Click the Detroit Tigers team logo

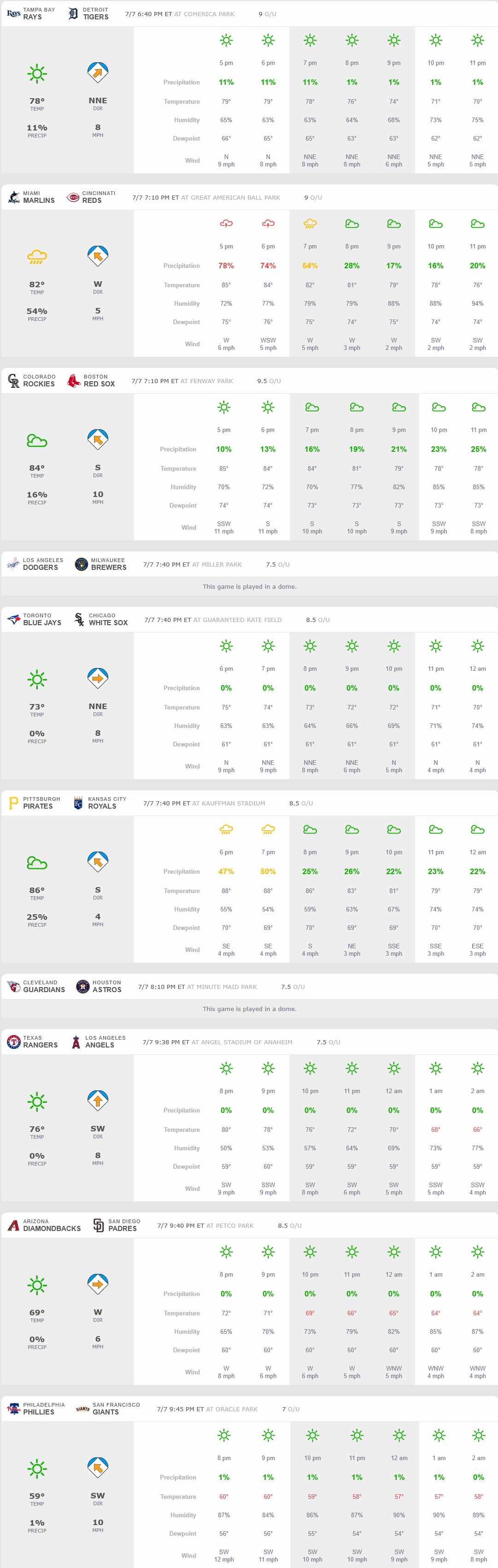(73, 13)
